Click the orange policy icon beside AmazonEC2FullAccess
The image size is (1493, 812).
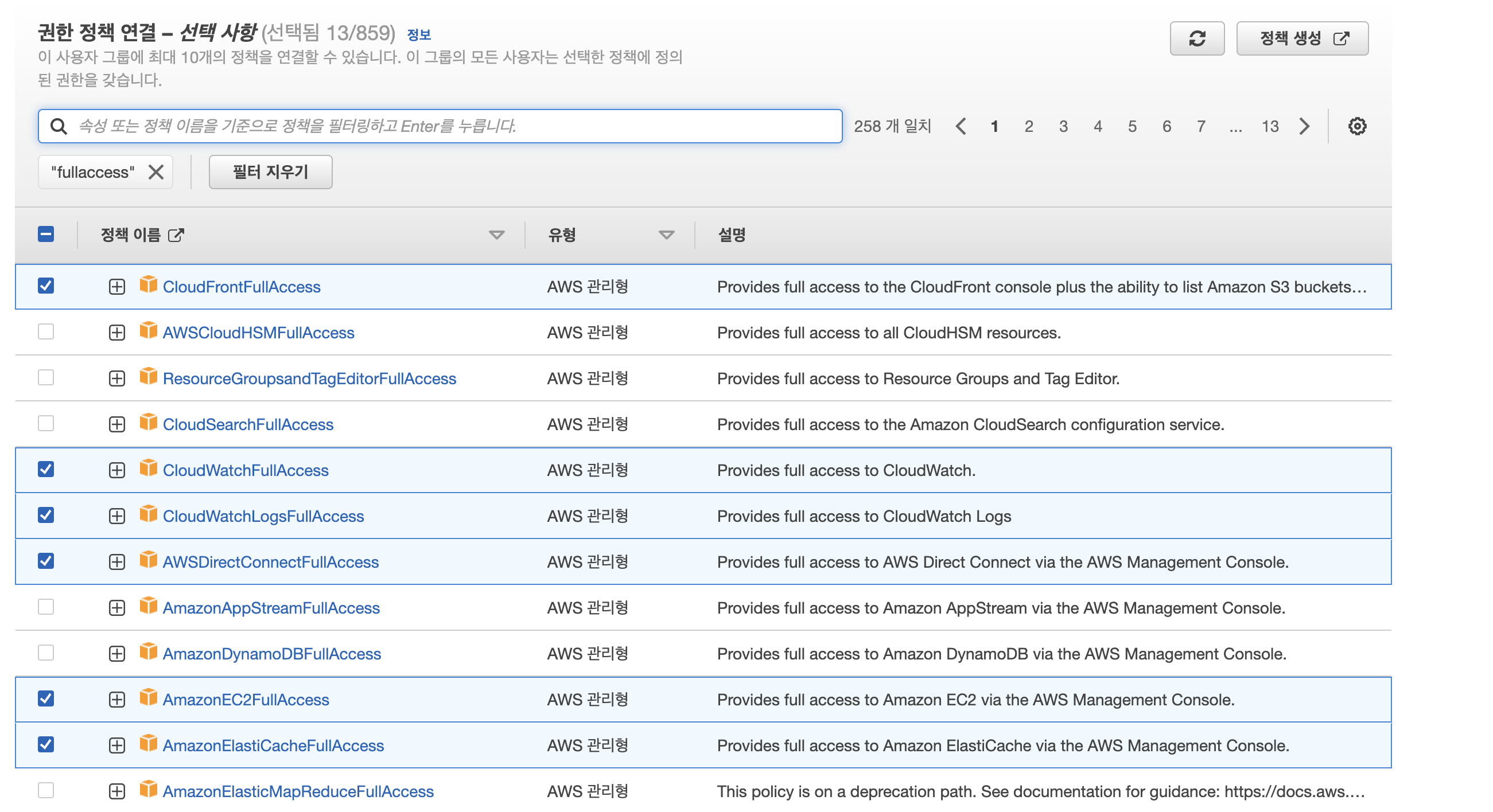pyautogui.click(x=149, y=697)
